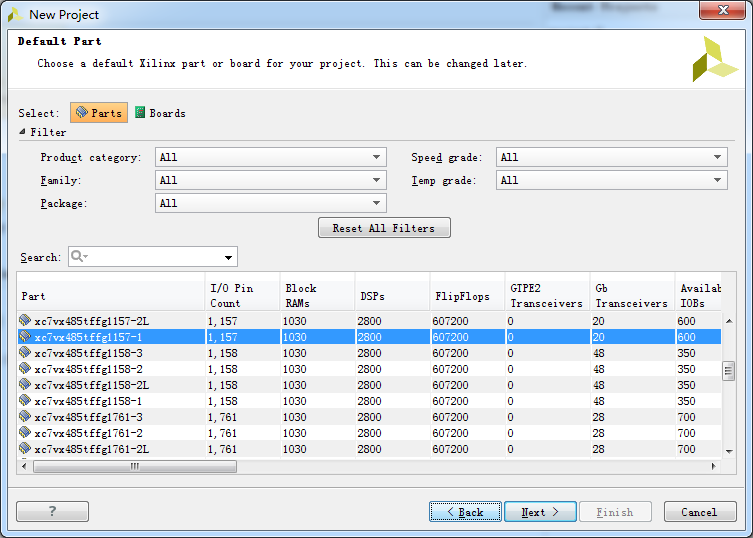Click the right arrow of the horizontal scrollbar
This screenshot has height=538, width=753.
coord(714,466)
